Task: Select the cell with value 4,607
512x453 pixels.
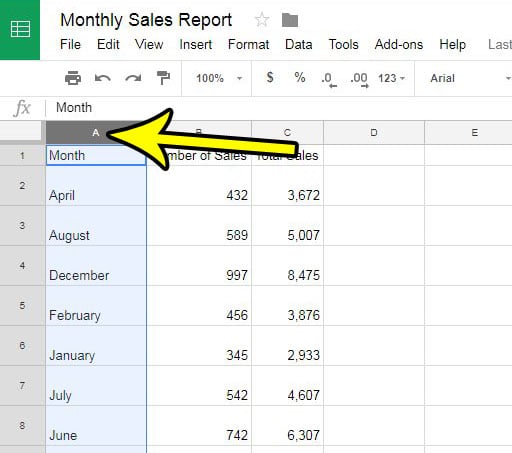Action: tap(287, 386)
